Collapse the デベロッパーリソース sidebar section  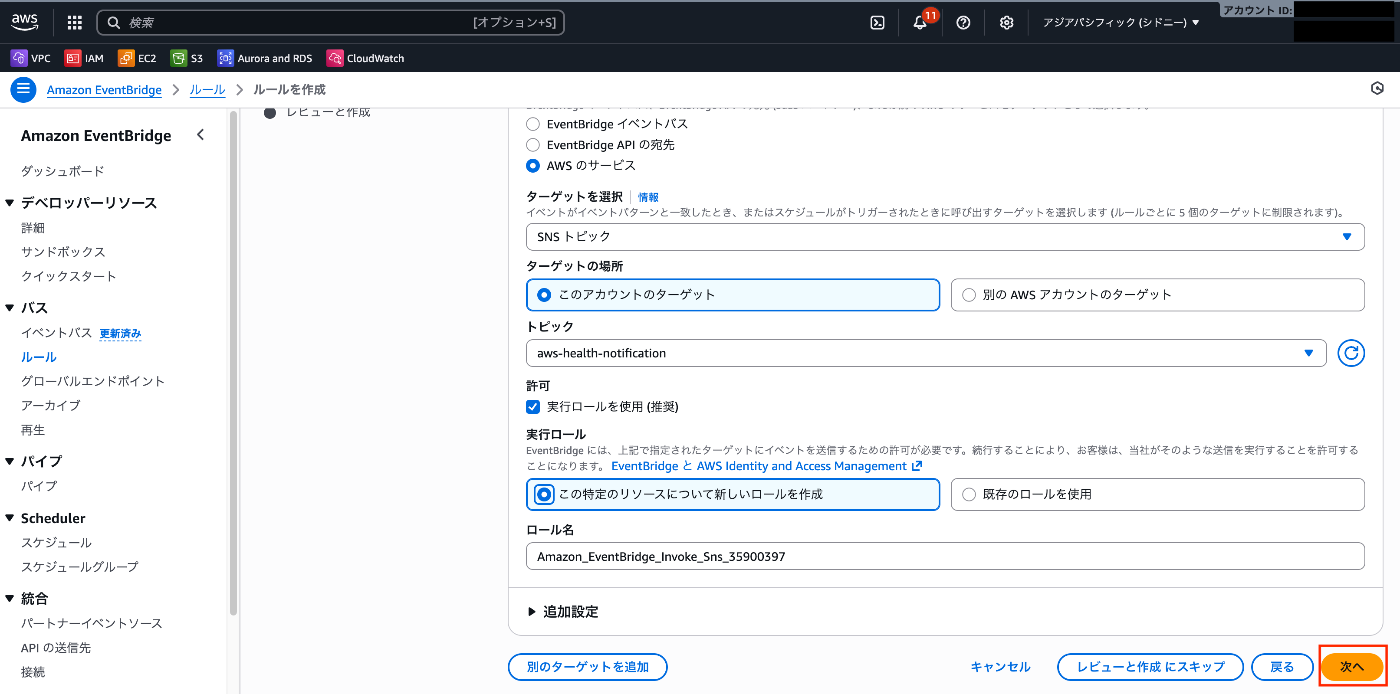click(x=10, y=203)
